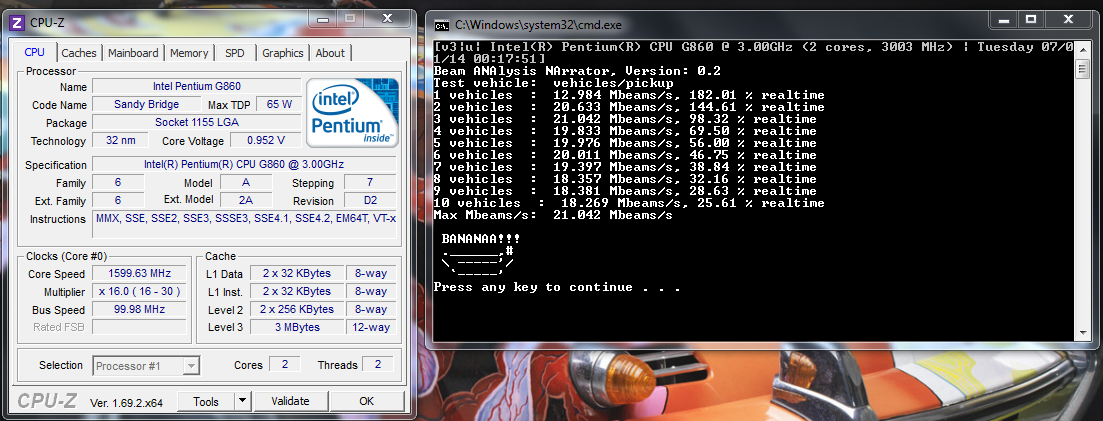
Task: Show the About tab
Action: click(330, 53)
